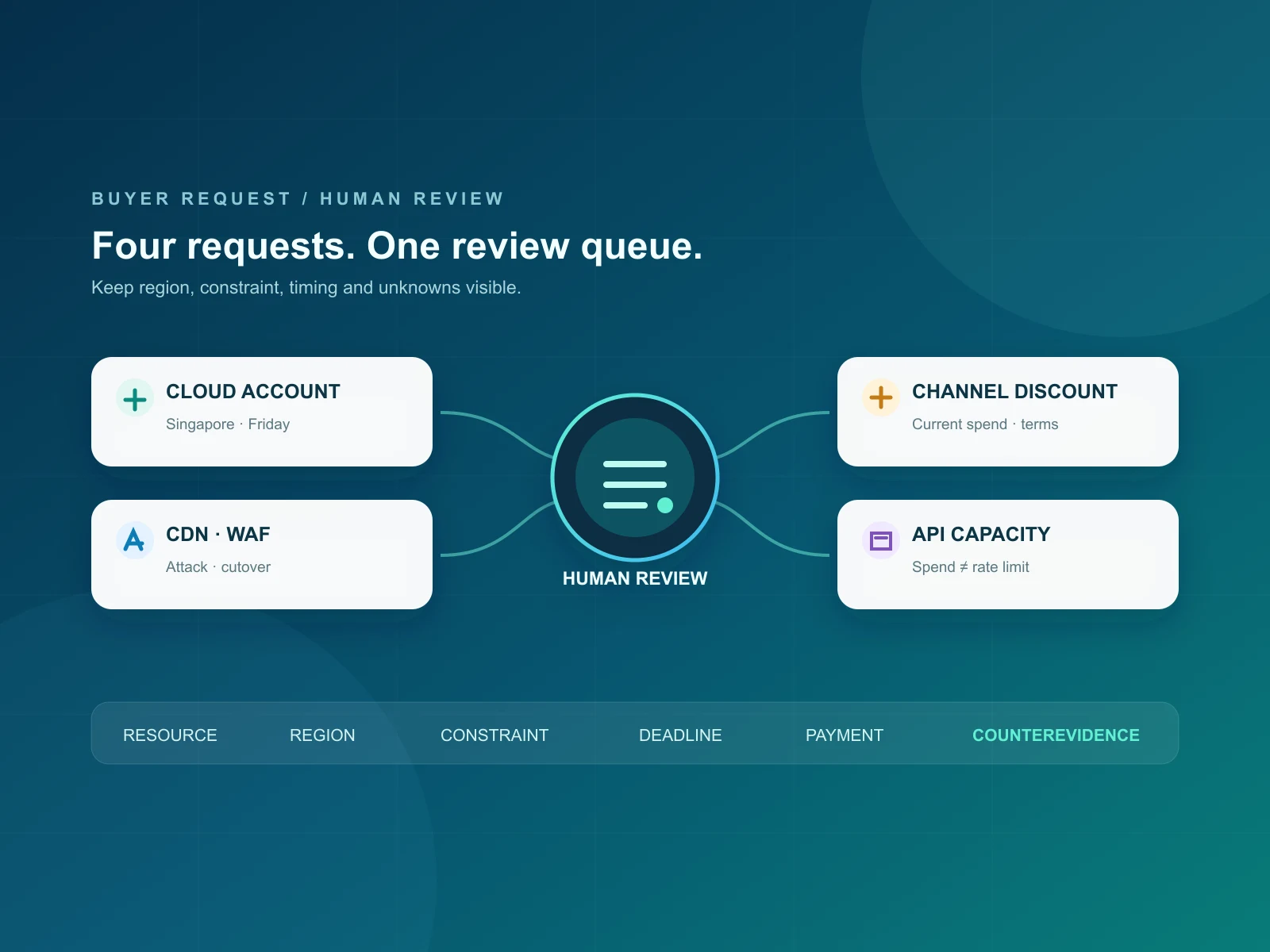Open the CHANNEL DISCOUNT card
The image size is (1270, 952).
click(1008, 412)
